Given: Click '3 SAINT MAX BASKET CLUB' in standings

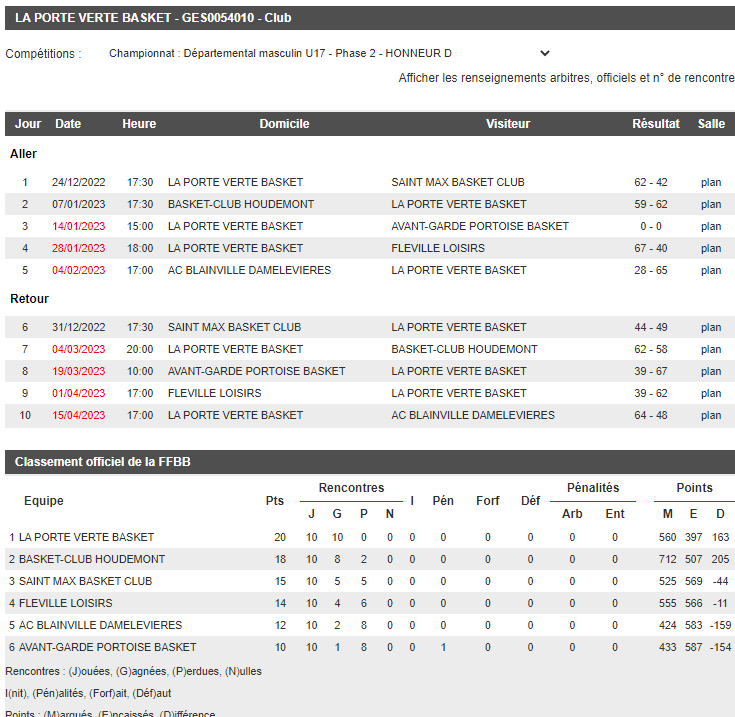Looking at the screenshot, I should pyautogui.click(x=80, y=582).
